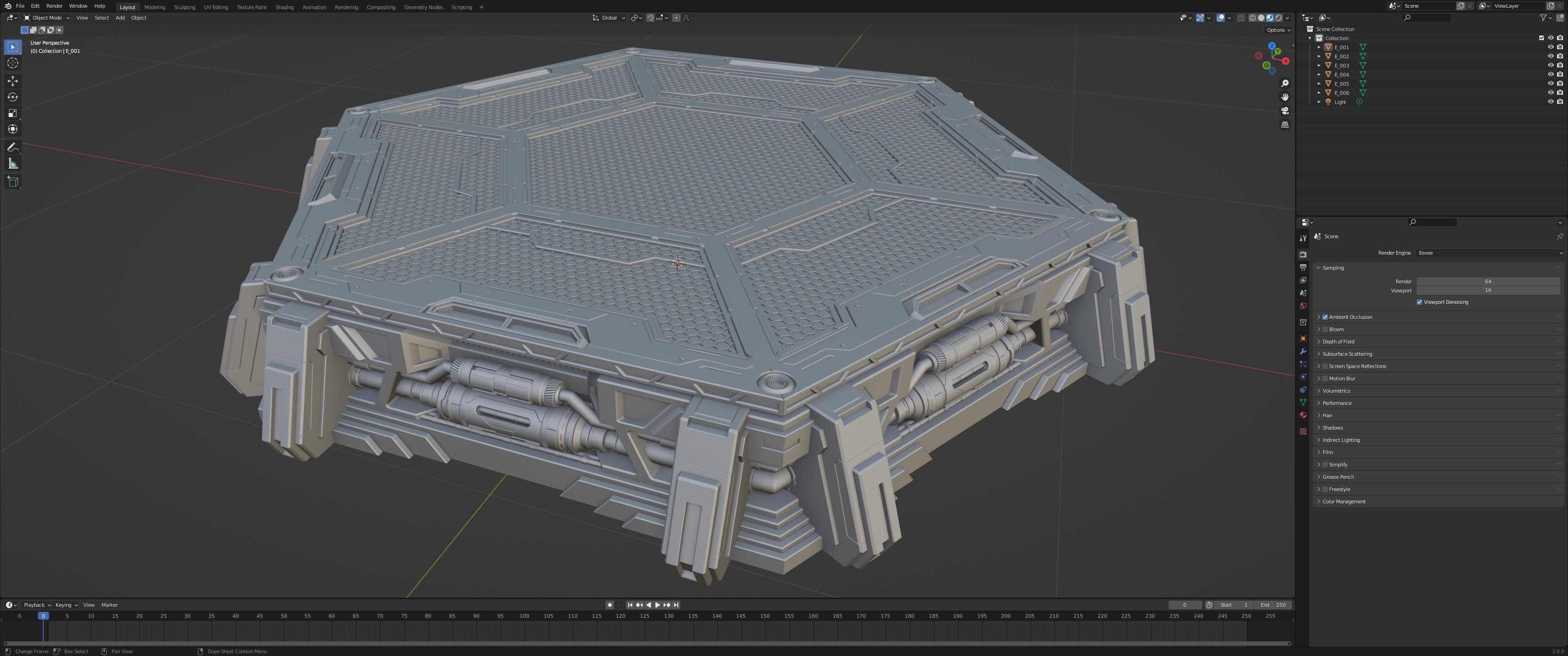Switch to the Shading workspace tab
The width and height of the screenshot is (1568, 656).
284,7
